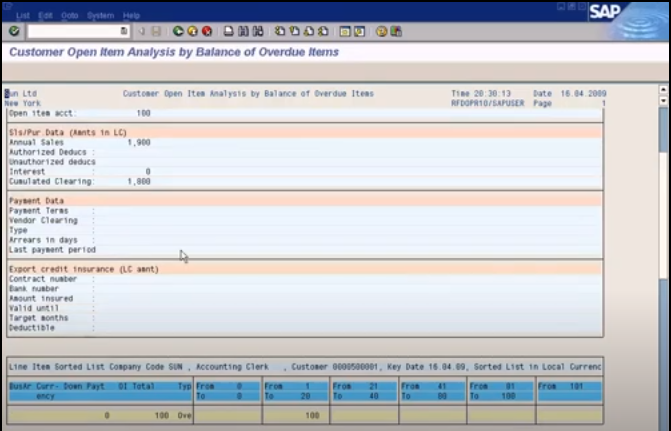
Task: Click the RFDOPR10/SAPUSER text
Action: click(487, 103)
